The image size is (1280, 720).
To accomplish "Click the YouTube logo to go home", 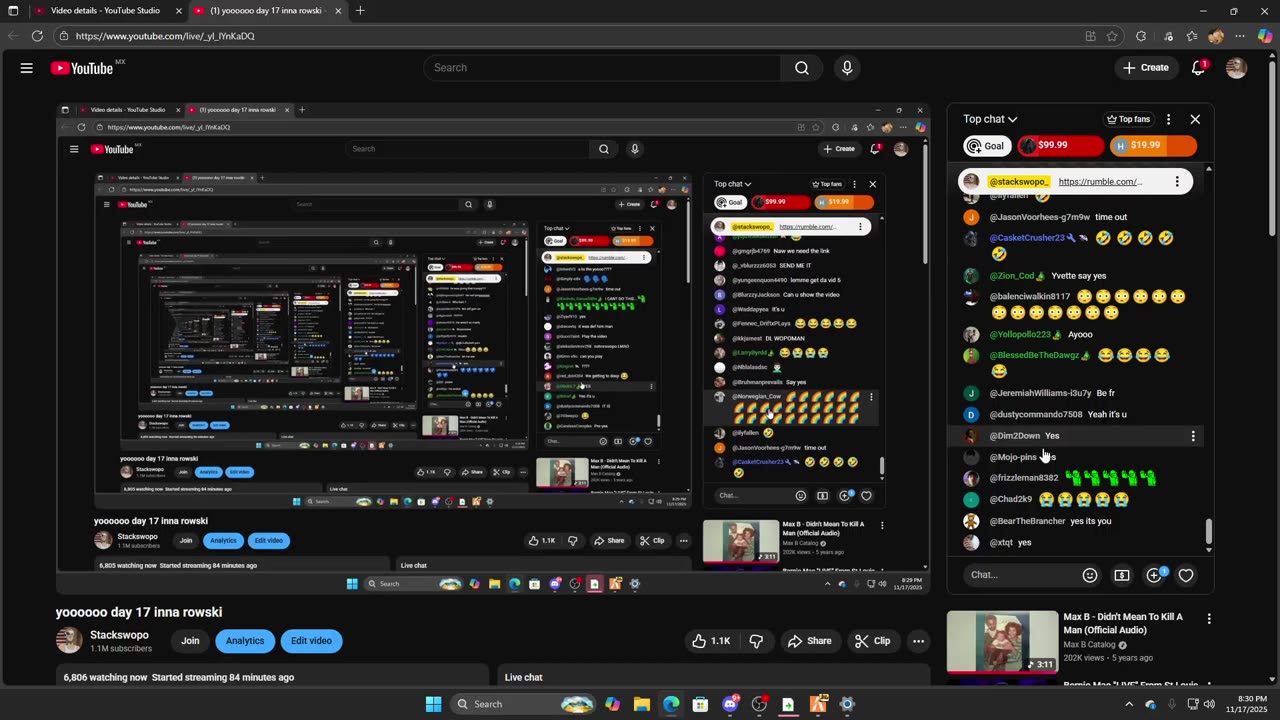I will pyautogui.click(x=82, y=68).
